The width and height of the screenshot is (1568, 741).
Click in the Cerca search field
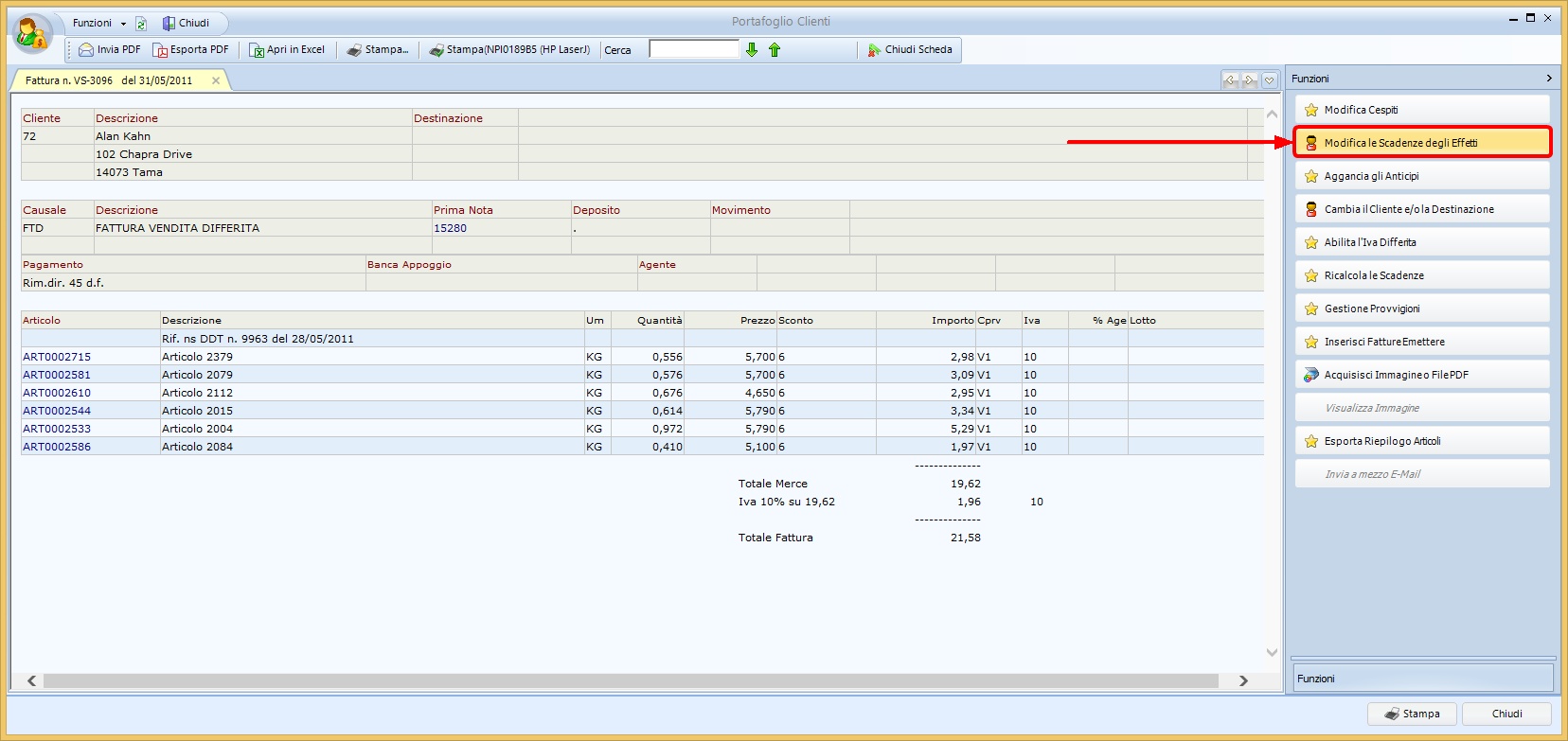(693, 49)
